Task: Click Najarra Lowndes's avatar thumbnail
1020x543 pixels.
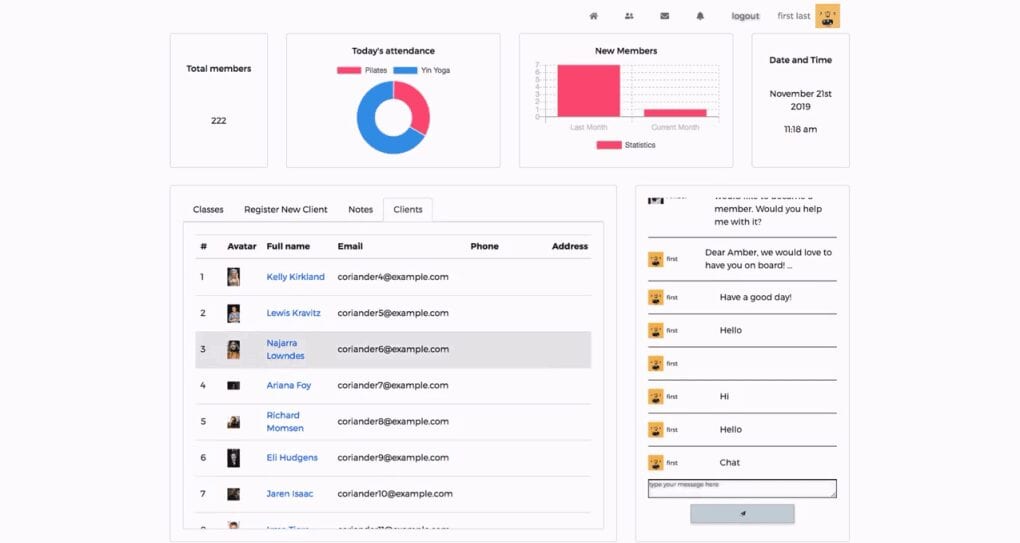Action: (234, 350)
